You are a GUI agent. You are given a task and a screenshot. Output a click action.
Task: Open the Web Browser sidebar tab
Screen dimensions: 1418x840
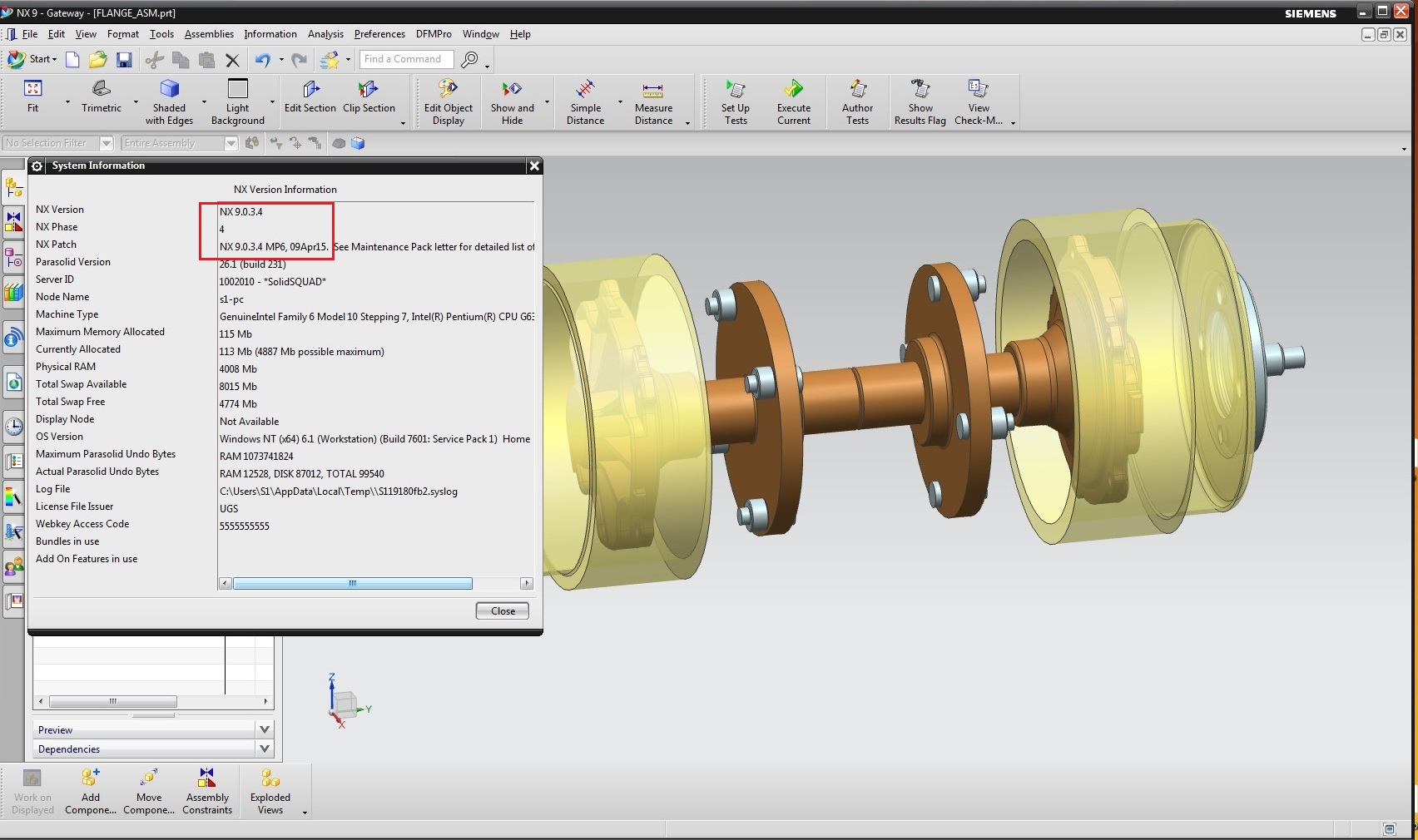(13, 383)
